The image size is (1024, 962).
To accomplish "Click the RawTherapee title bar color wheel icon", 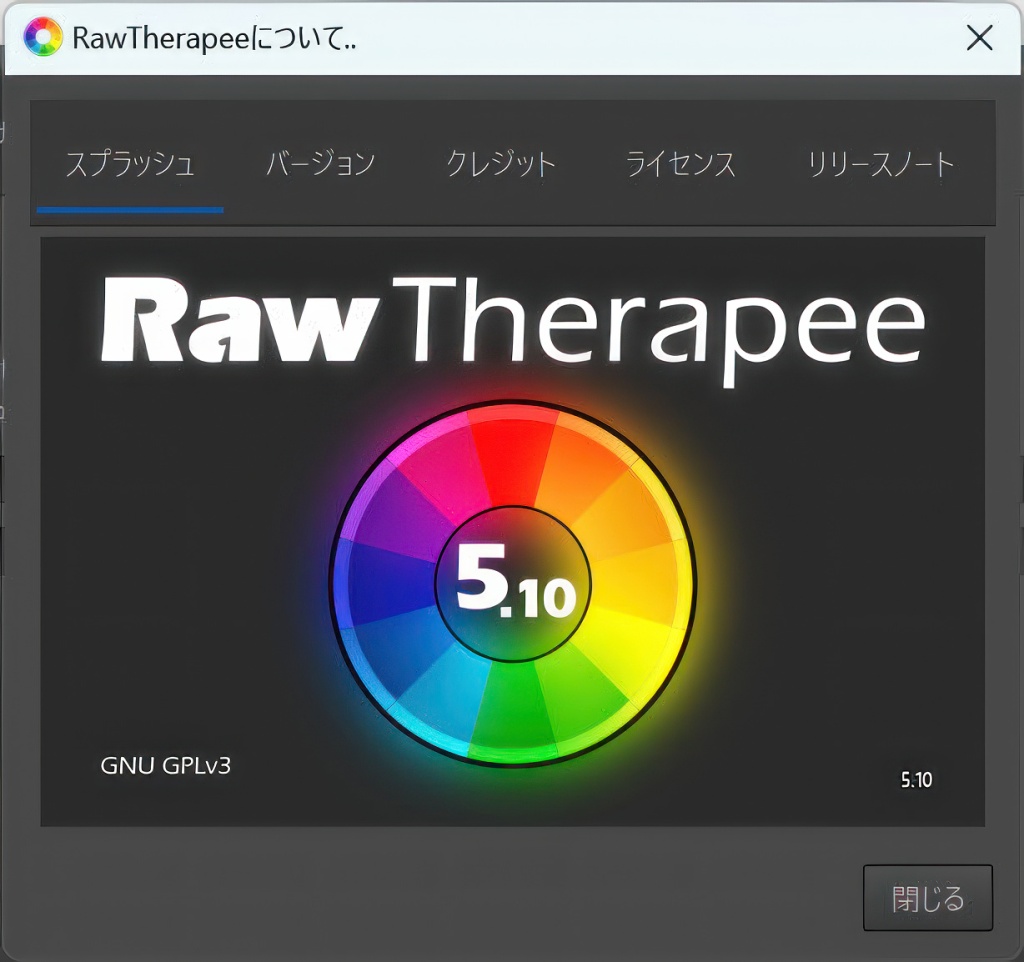I will [42, 37].
